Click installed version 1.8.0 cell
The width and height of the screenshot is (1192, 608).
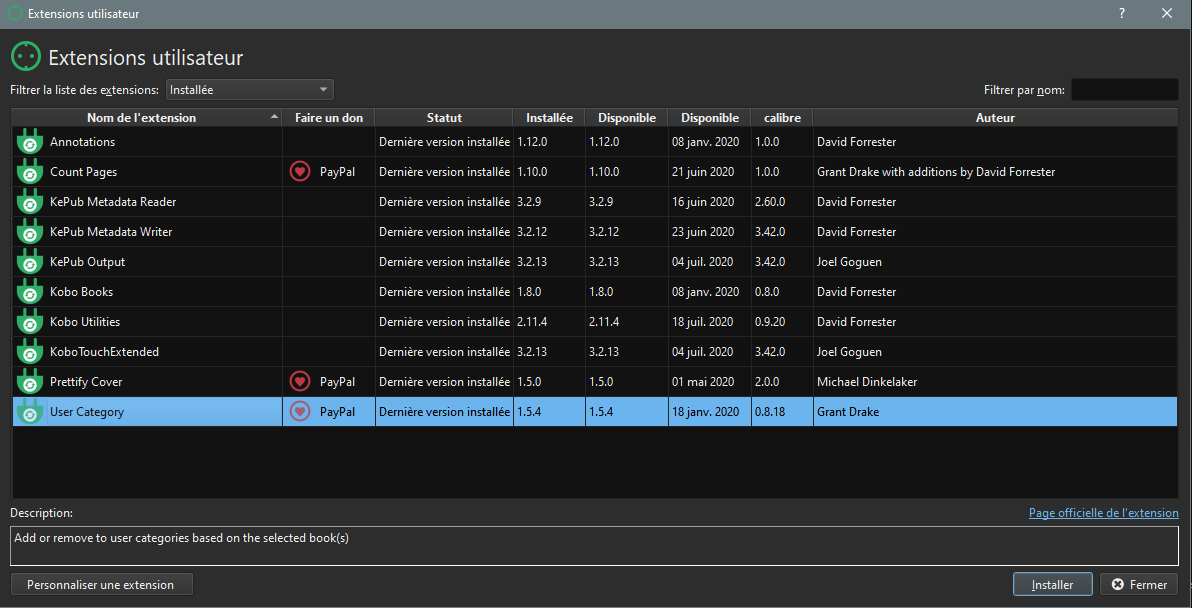pos(550,292)
